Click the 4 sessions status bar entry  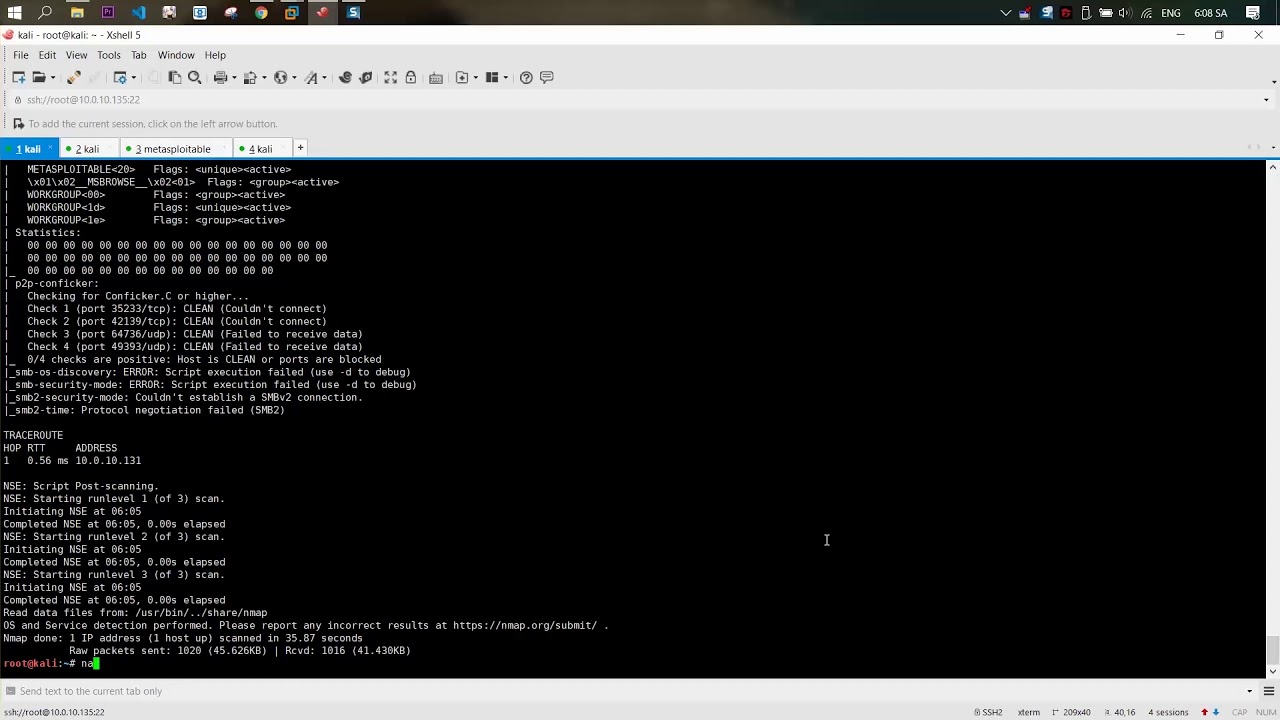(1168, 712)
